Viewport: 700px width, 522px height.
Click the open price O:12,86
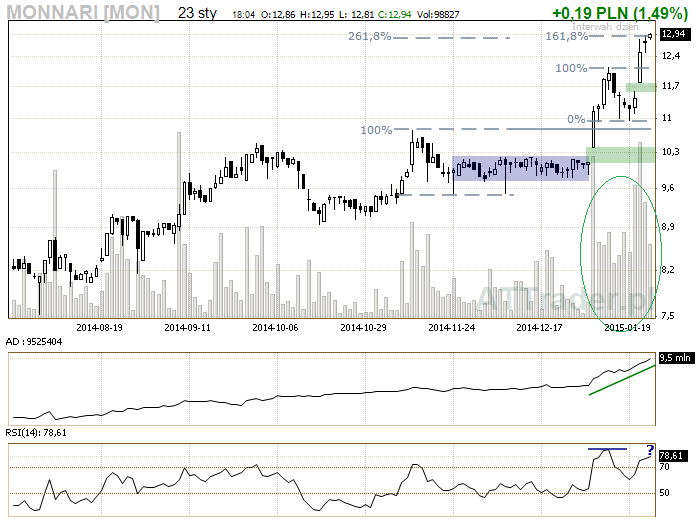point(278,15)
